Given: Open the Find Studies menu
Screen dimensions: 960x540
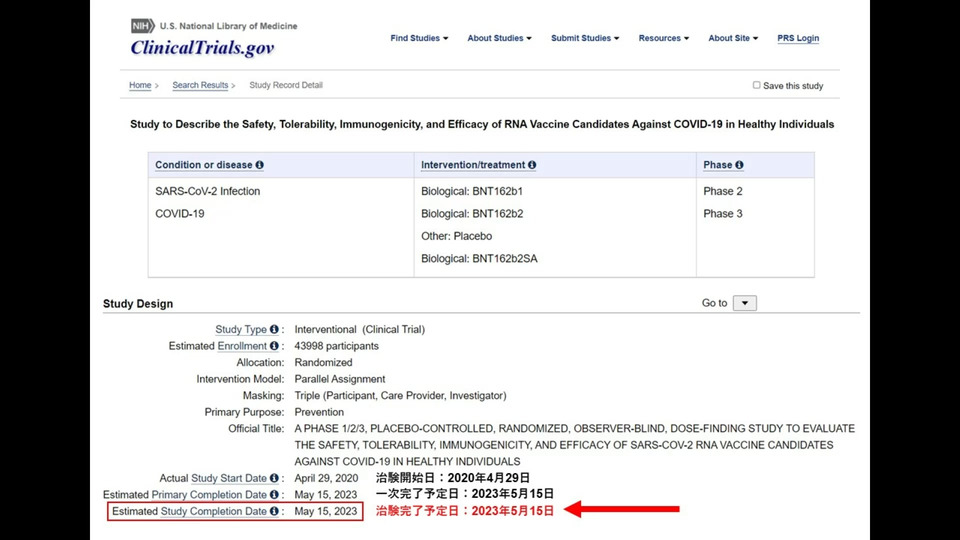Looking at the screenshot, I should pos(419,38).
